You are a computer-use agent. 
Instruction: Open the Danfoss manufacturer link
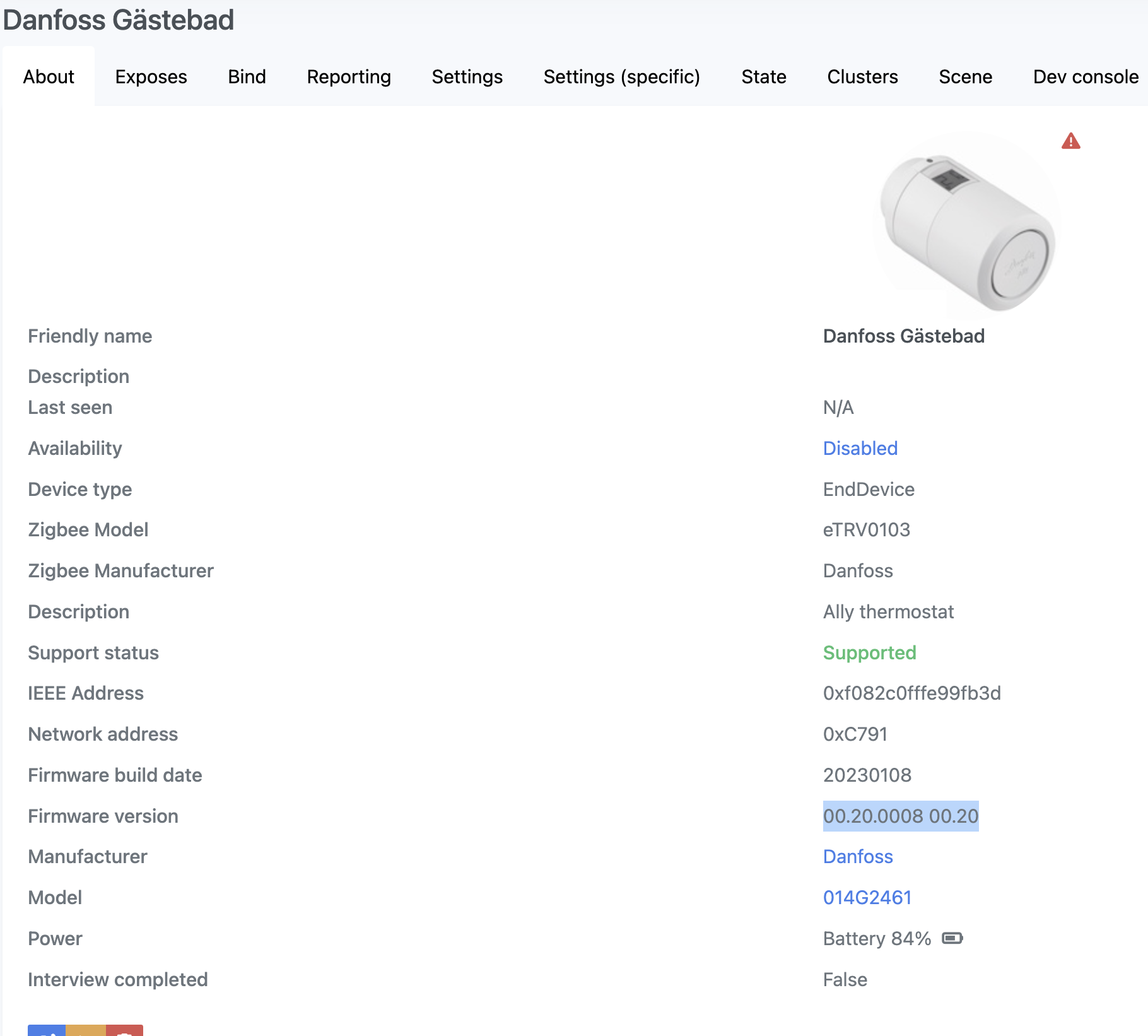(857, 856)
